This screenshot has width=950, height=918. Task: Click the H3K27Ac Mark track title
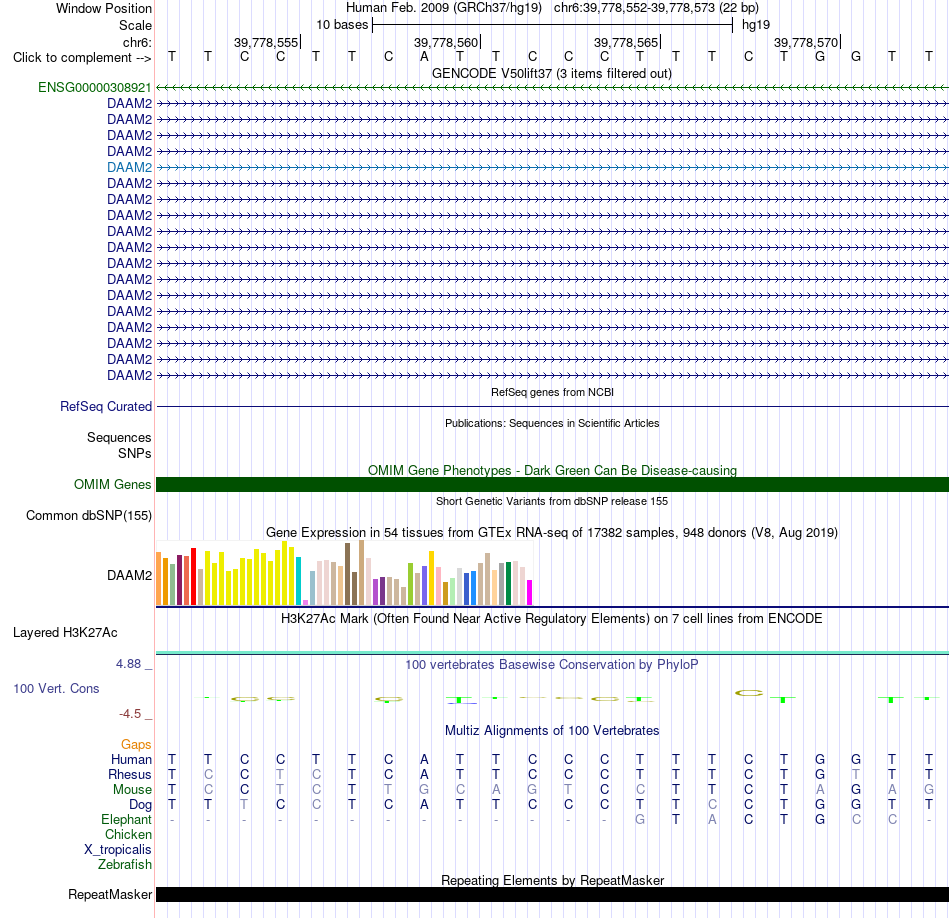pos(552,619)
